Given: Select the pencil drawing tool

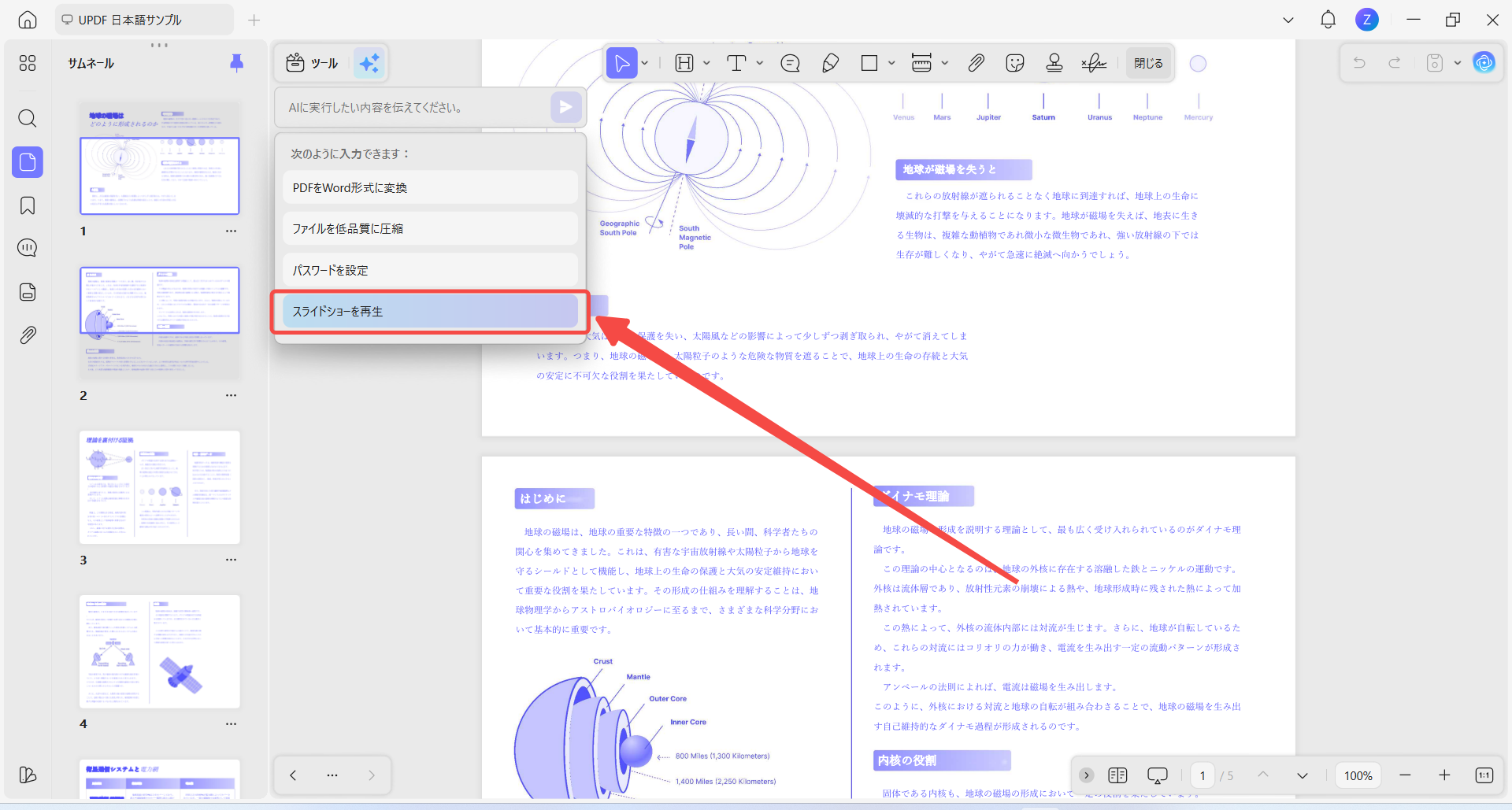Looking at the screenshot, I should click(x=830, y=63).
